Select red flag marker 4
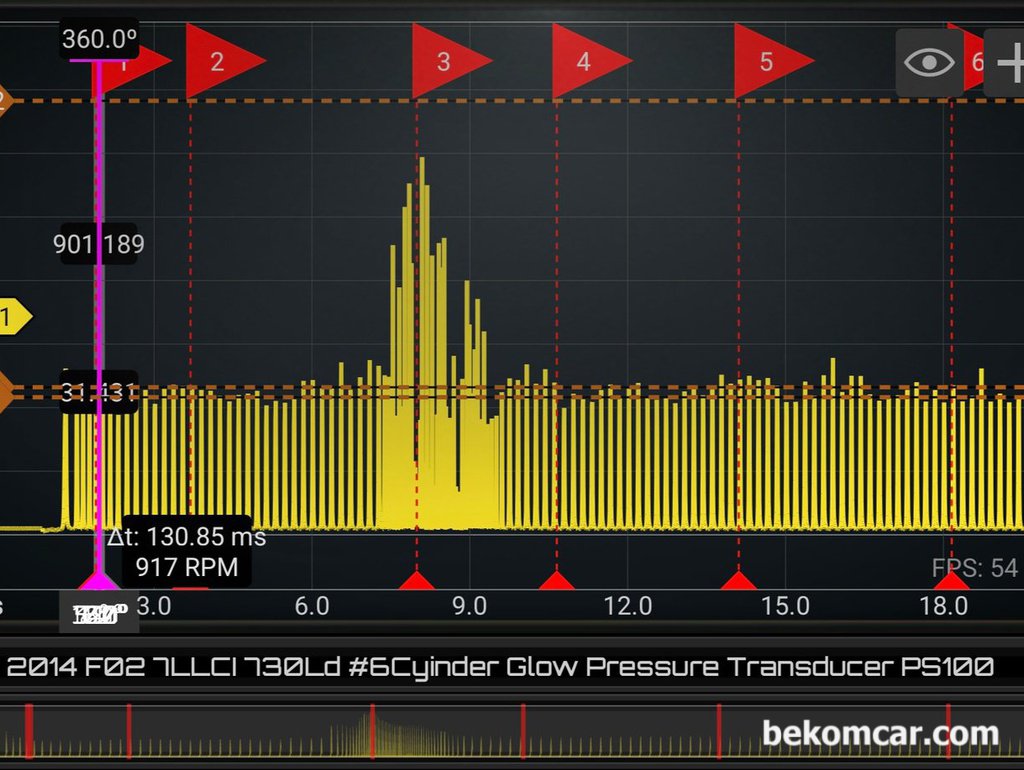Screen dimensions: 1024x770 pos(592,61)
